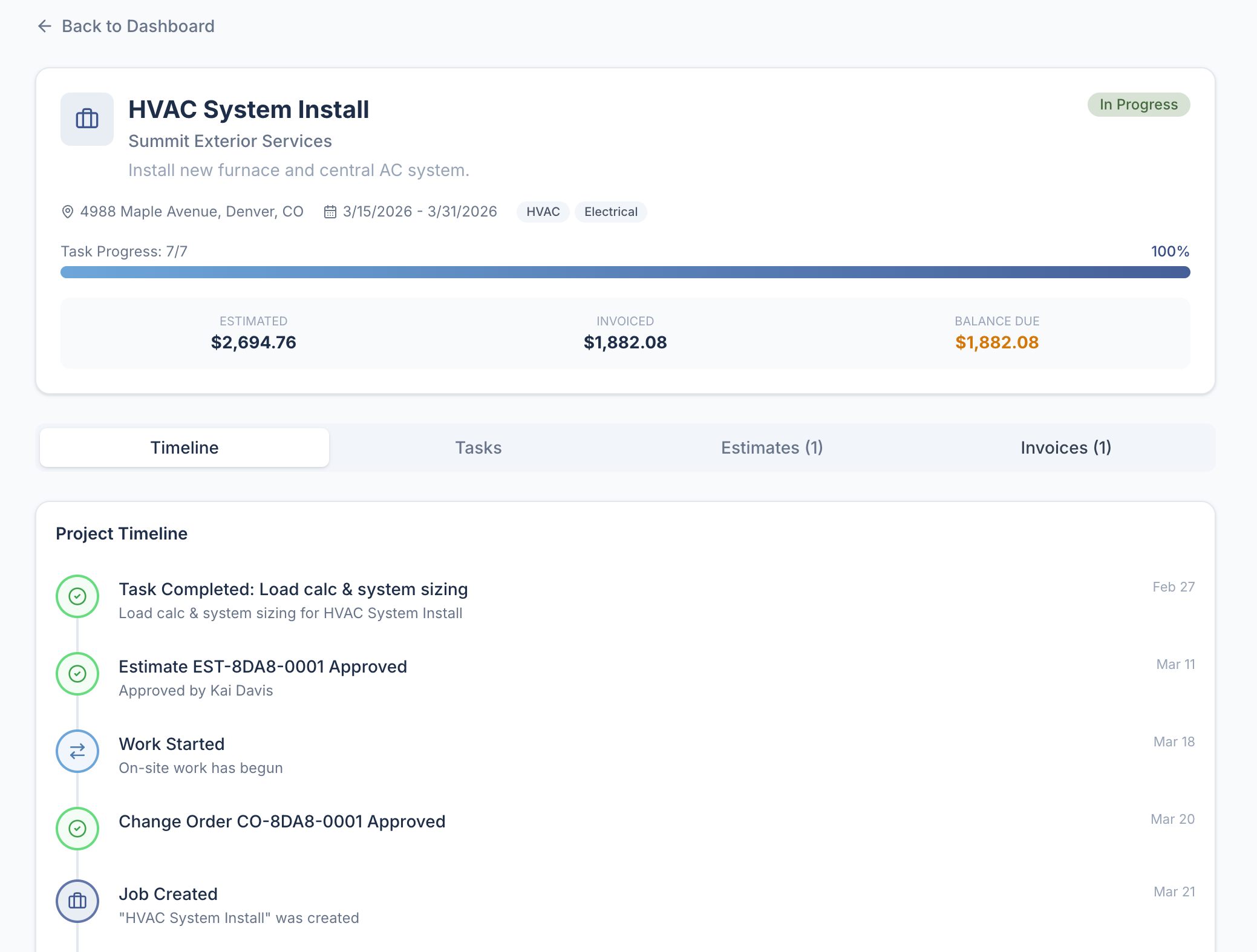1257x952 pixels.
Task: Open the Work Started timeline entry
Action: click(x=171, y=744)
